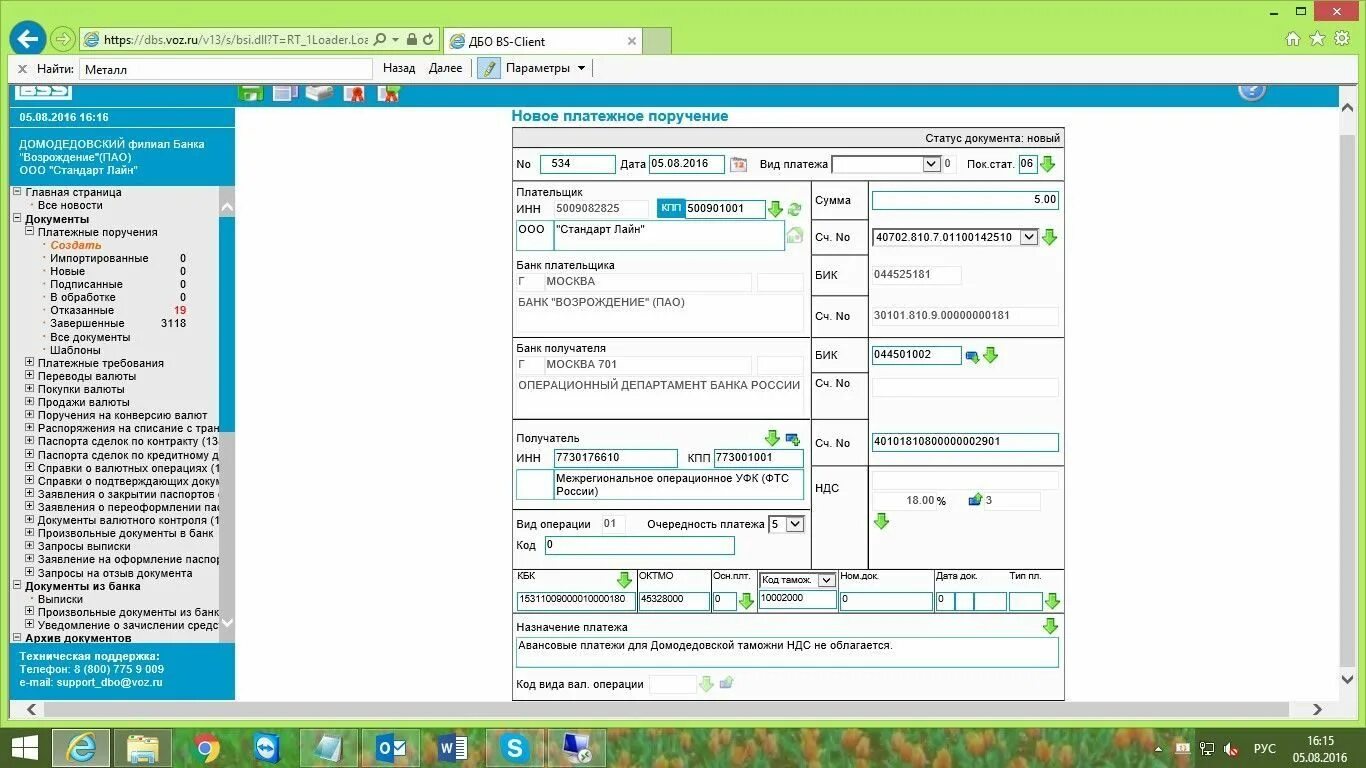Click the refresh button in address bar
The image size is (1366, 768).
click(428, 40)
